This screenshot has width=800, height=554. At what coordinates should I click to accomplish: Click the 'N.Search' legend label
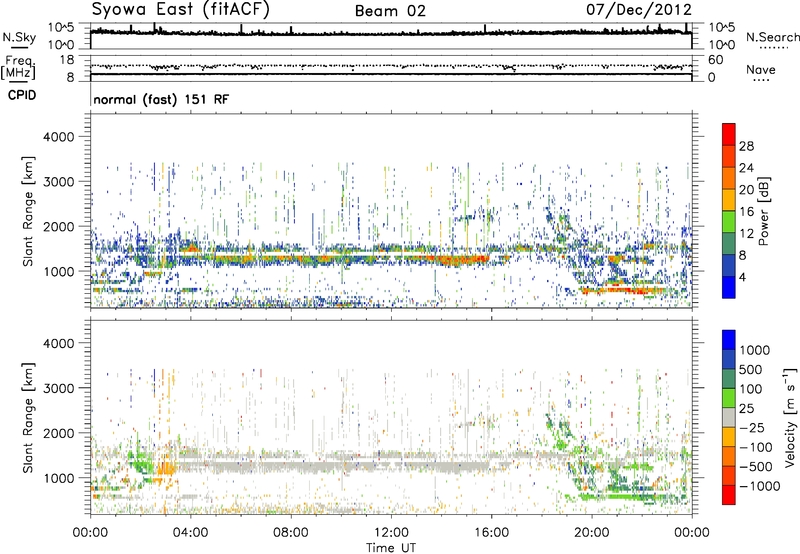[x=773, y=37]
